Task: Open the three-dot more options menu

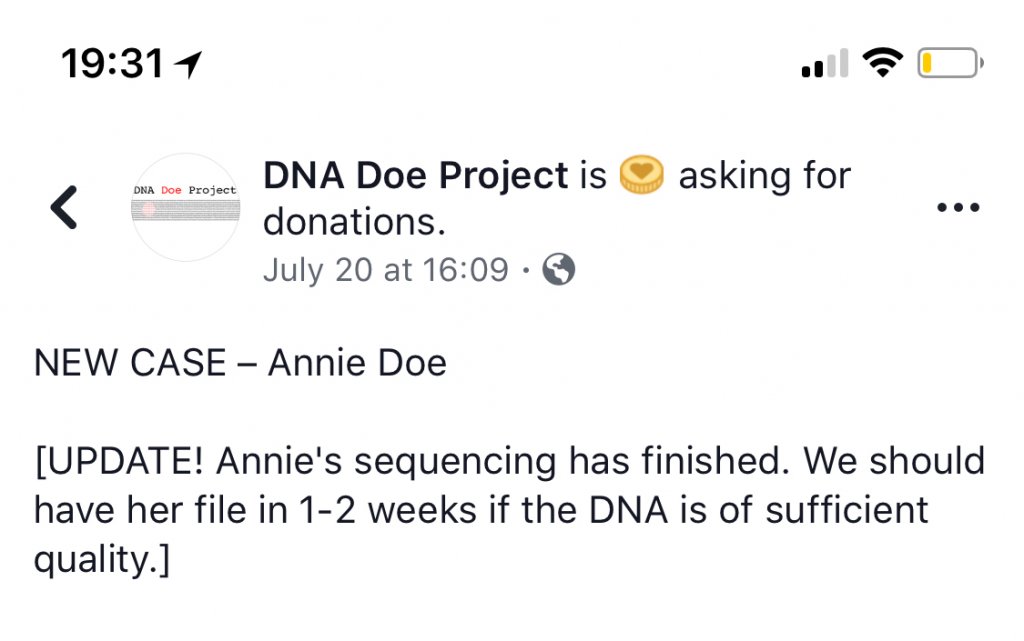Action: click(x=958, y=208)
